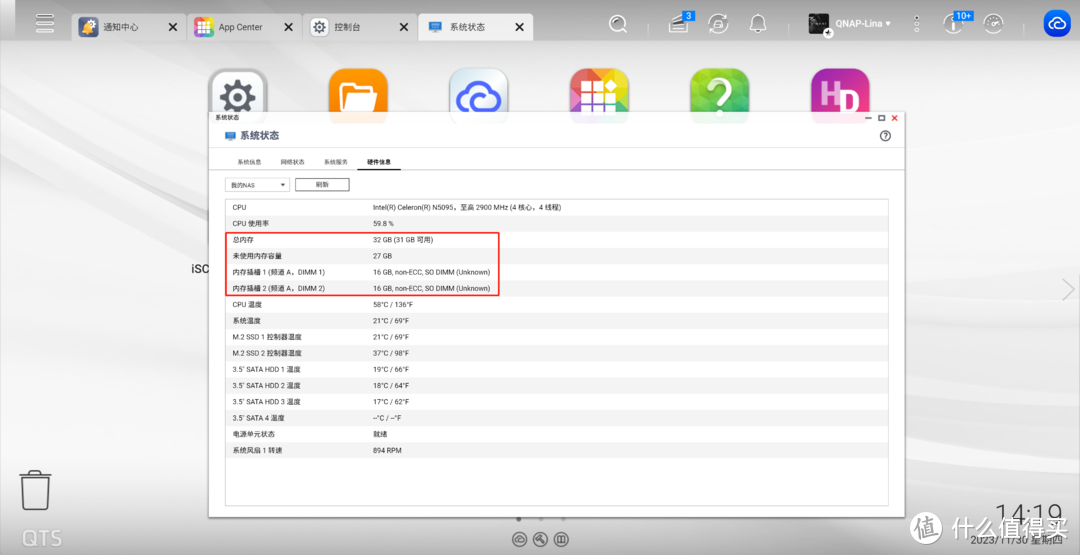Viewport: 1080px width, 555px height.
Task: Open external devices sync icon
Action: coord(718,23)
